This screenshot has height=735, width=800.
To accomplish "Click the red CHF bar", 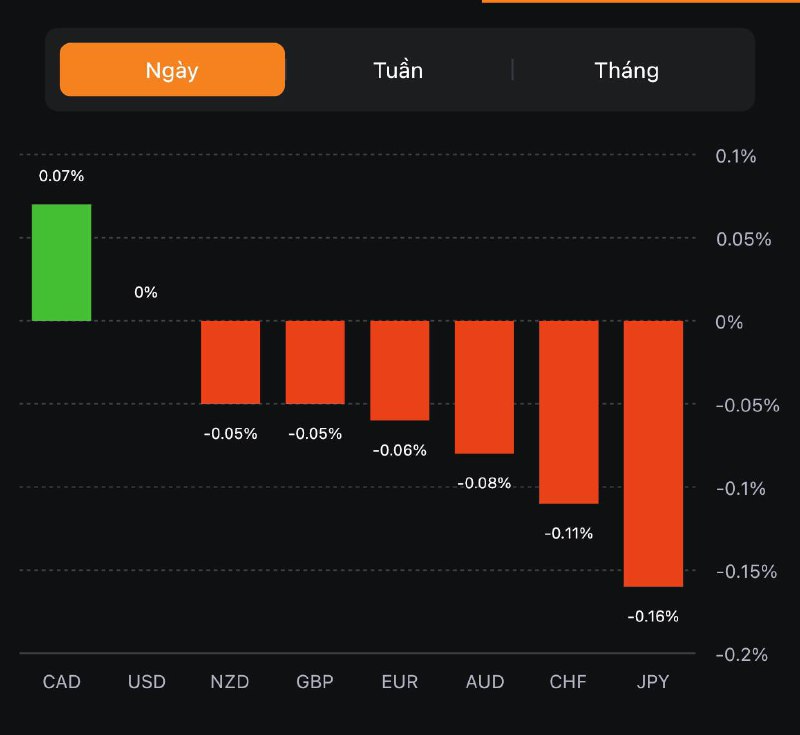I will tap(569, 412).
